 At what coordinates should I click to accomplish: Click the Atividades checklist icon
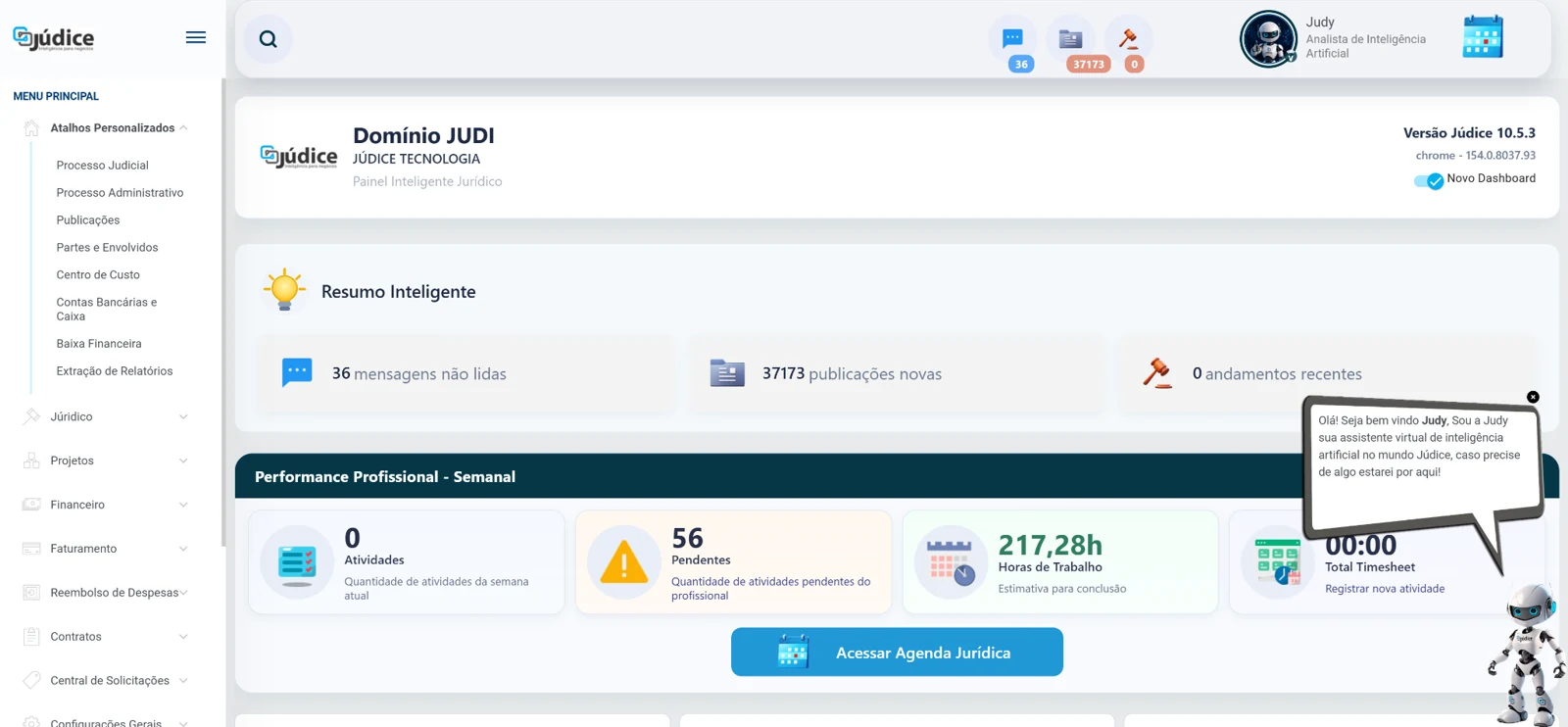click(297, 562)
